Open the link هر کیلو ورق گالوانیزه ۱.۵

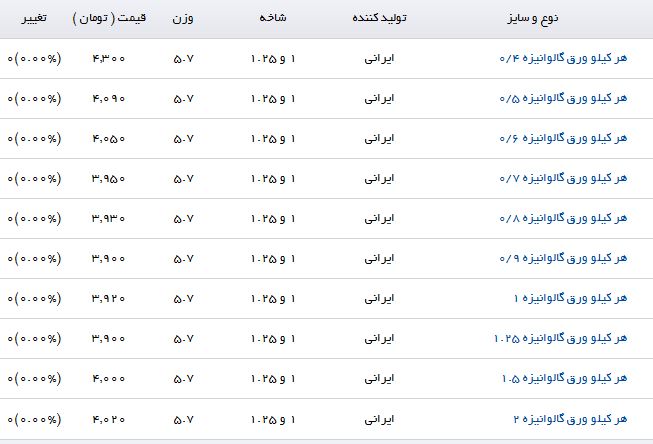click(564, 378)
